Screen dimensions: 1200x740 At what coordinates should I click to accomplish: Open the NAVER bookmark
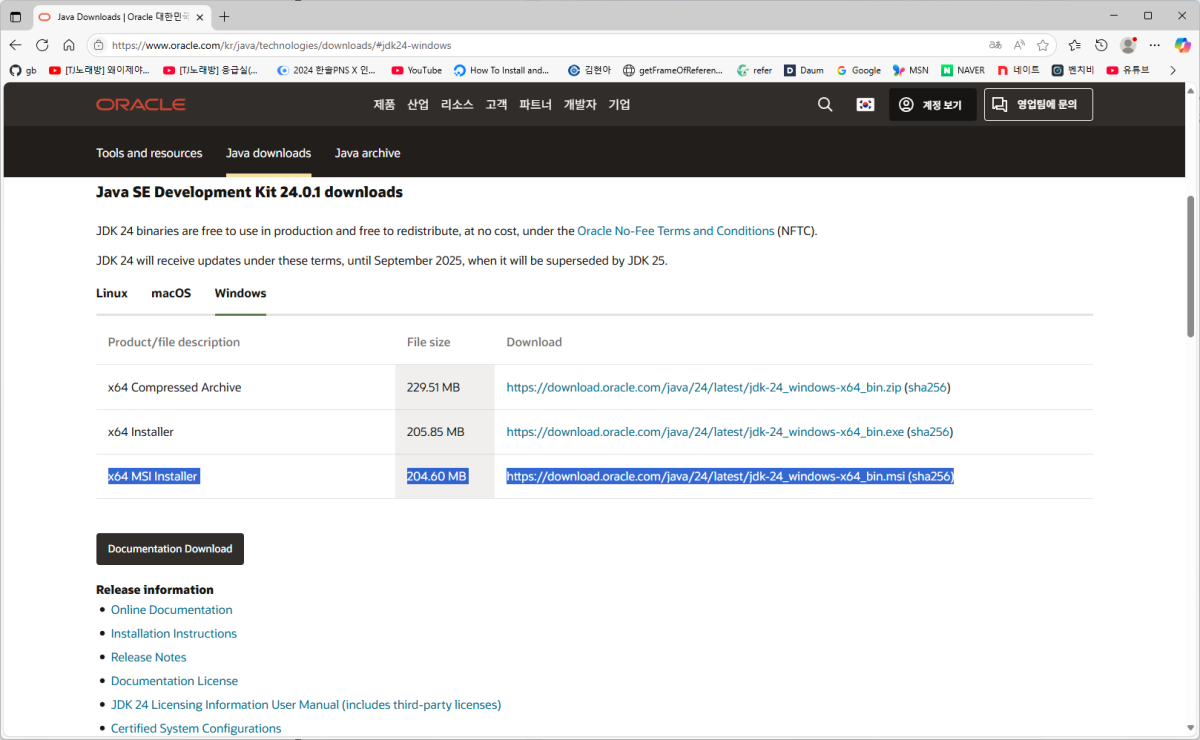[x=962, y=71]
